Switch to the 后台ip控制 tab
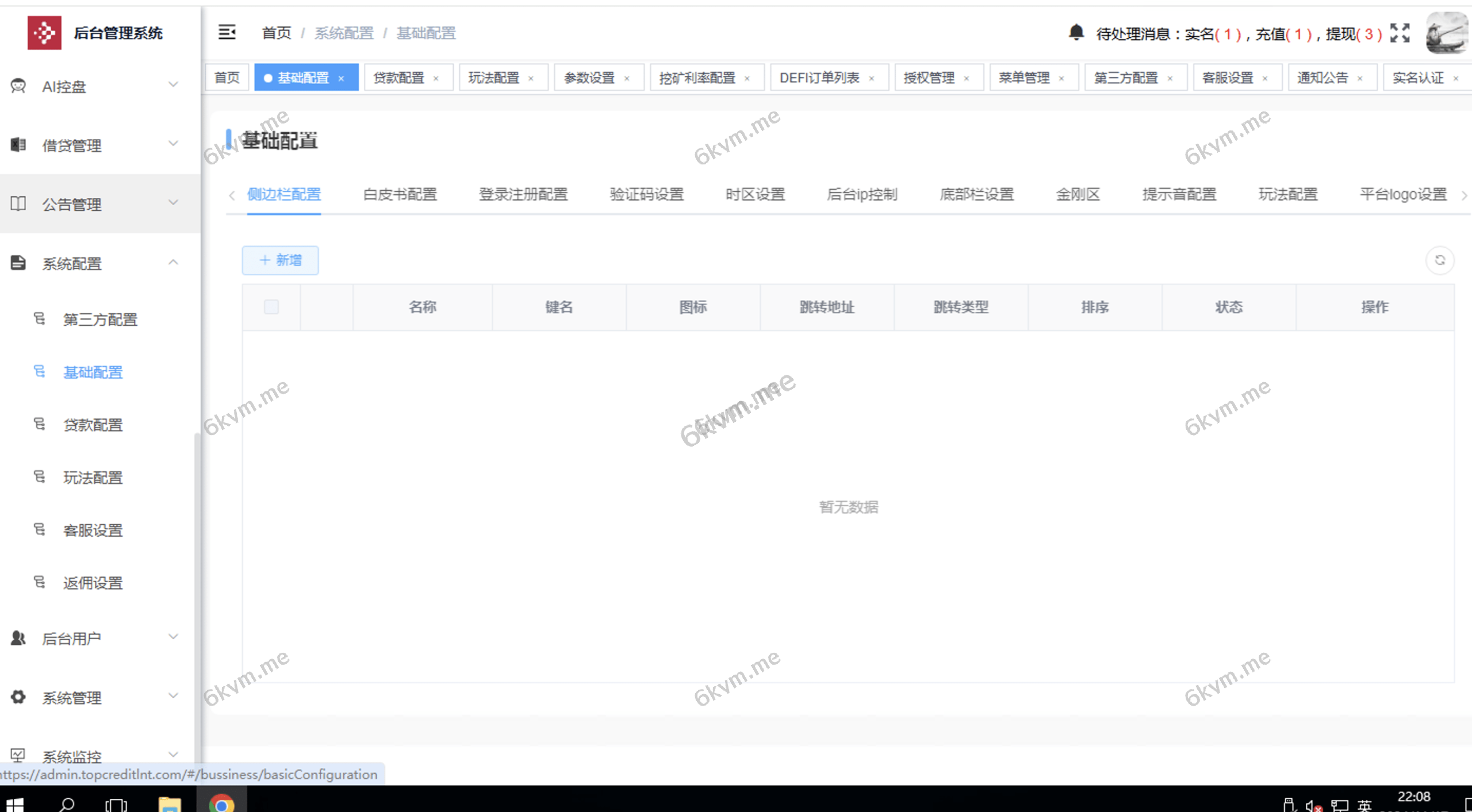 tap(862, 194)
